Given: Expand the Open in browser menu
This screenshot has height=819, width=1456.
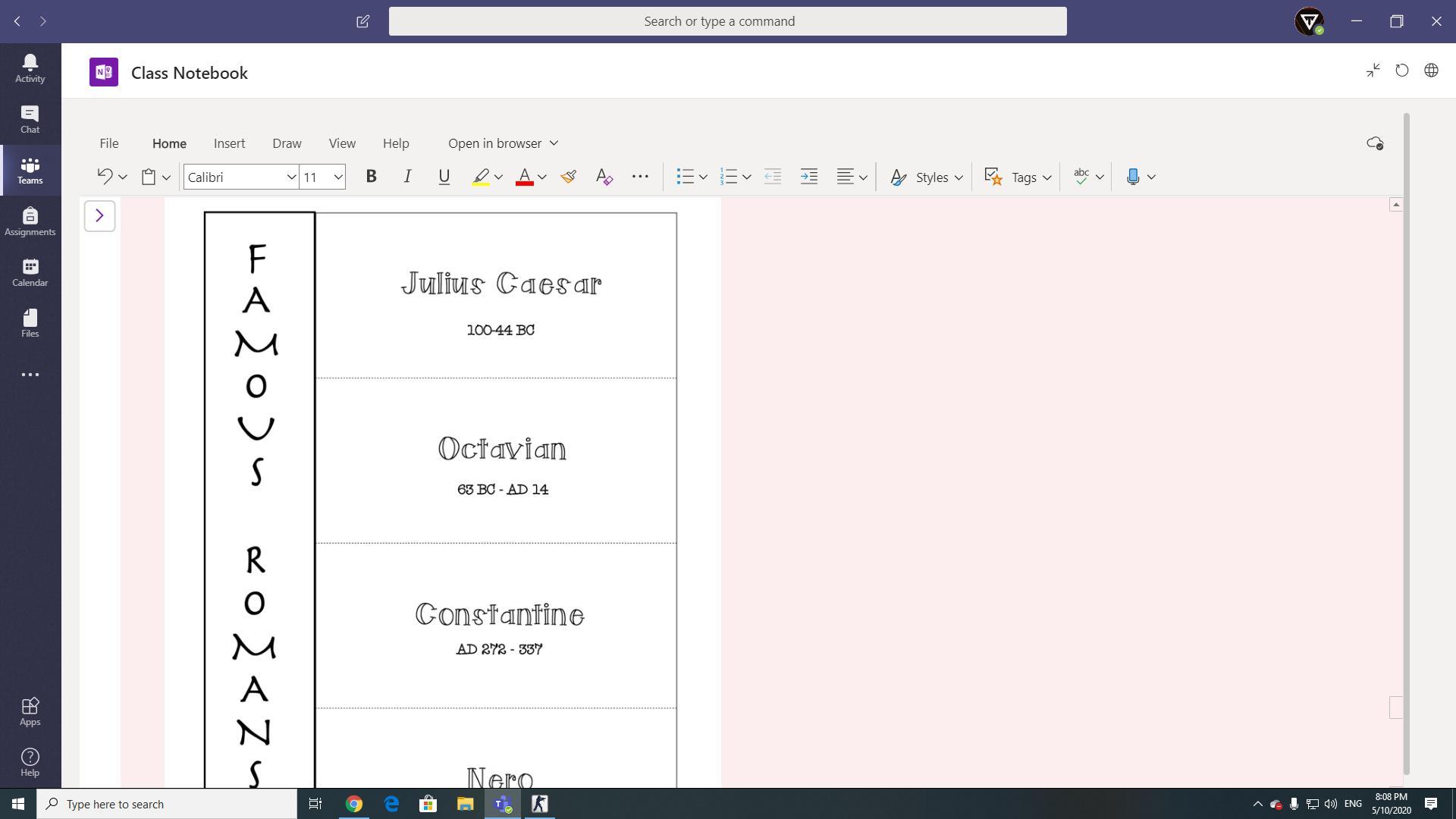Looking at the screenshot, I should click(x=502, y=143).
